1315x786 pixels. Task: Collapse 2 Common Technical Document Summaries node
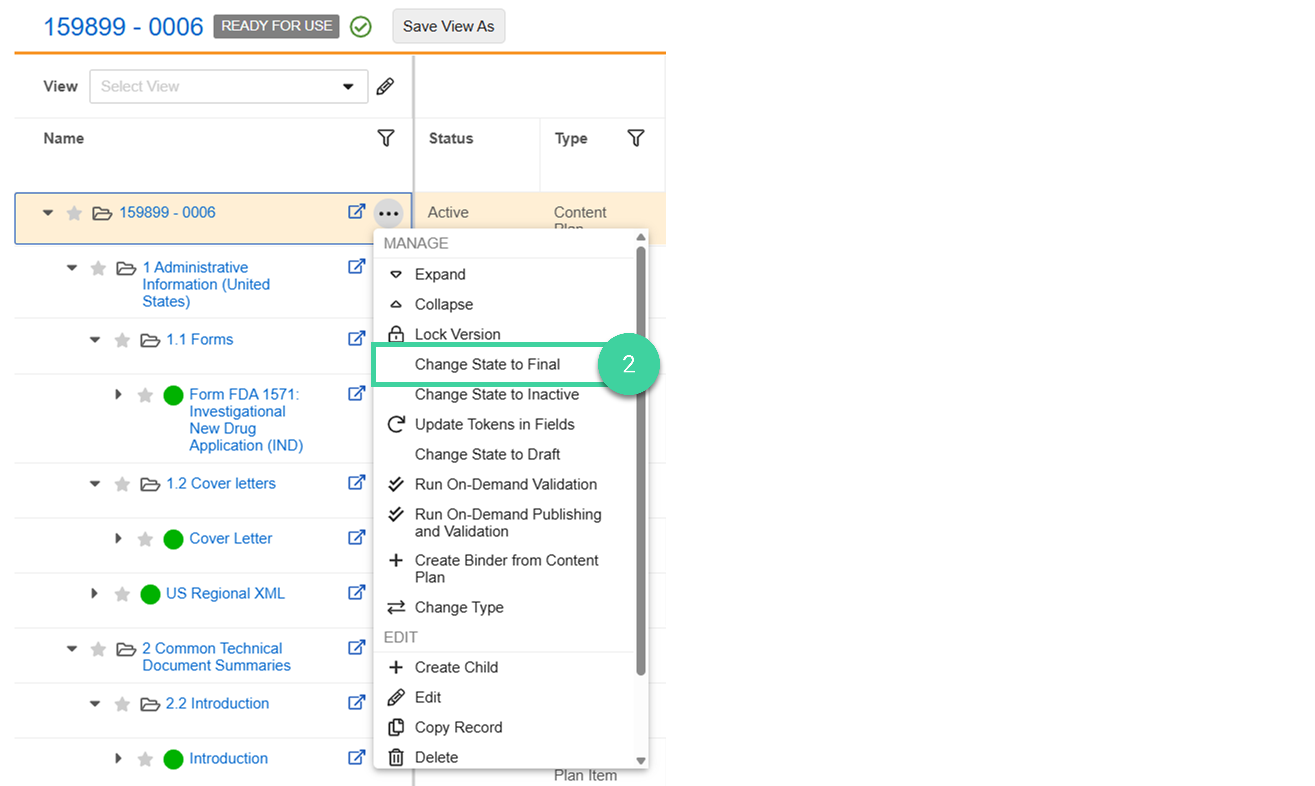pyautogui.click(x=72, y=649)
